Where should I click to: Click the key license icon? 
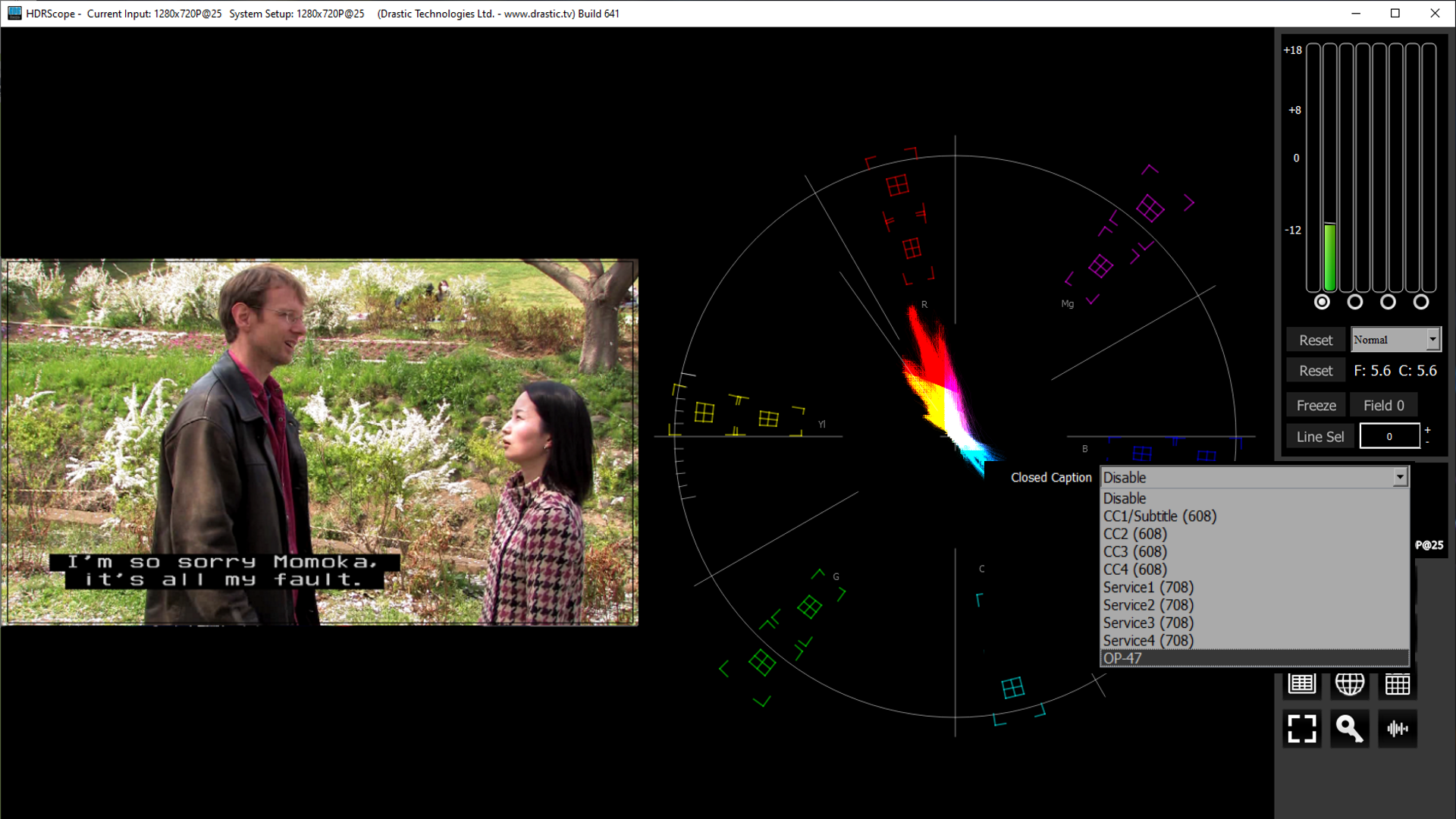(x=1349, y=729)
